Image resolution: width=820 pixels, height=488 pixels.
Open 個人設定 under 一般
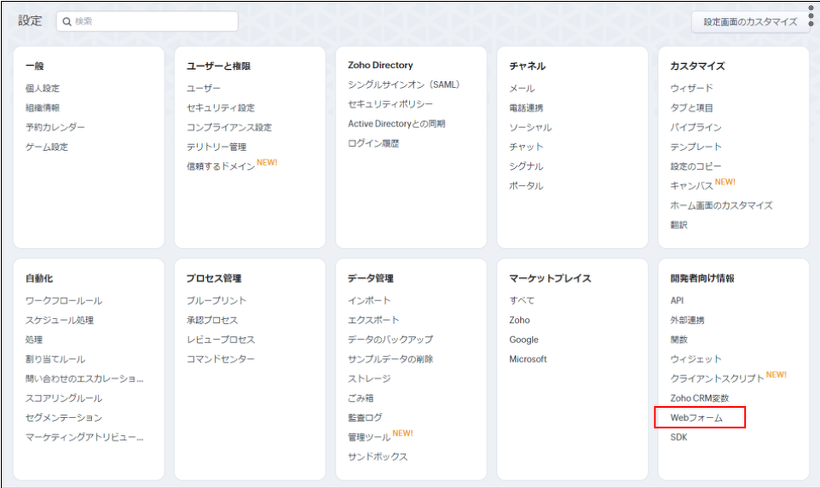(42, 88)
